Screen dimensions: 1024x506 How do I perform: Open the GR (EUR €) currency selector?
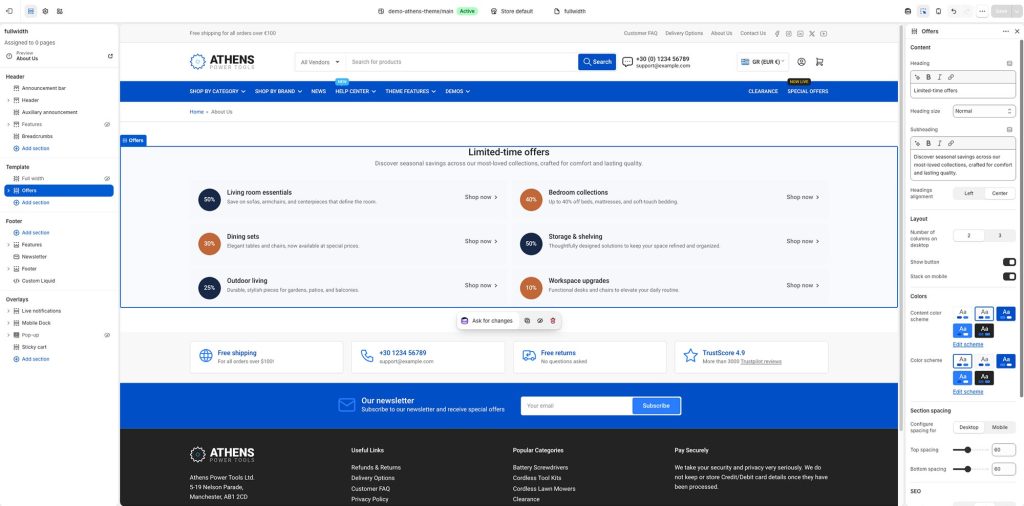pyautogui.click(x=762, y=62)
